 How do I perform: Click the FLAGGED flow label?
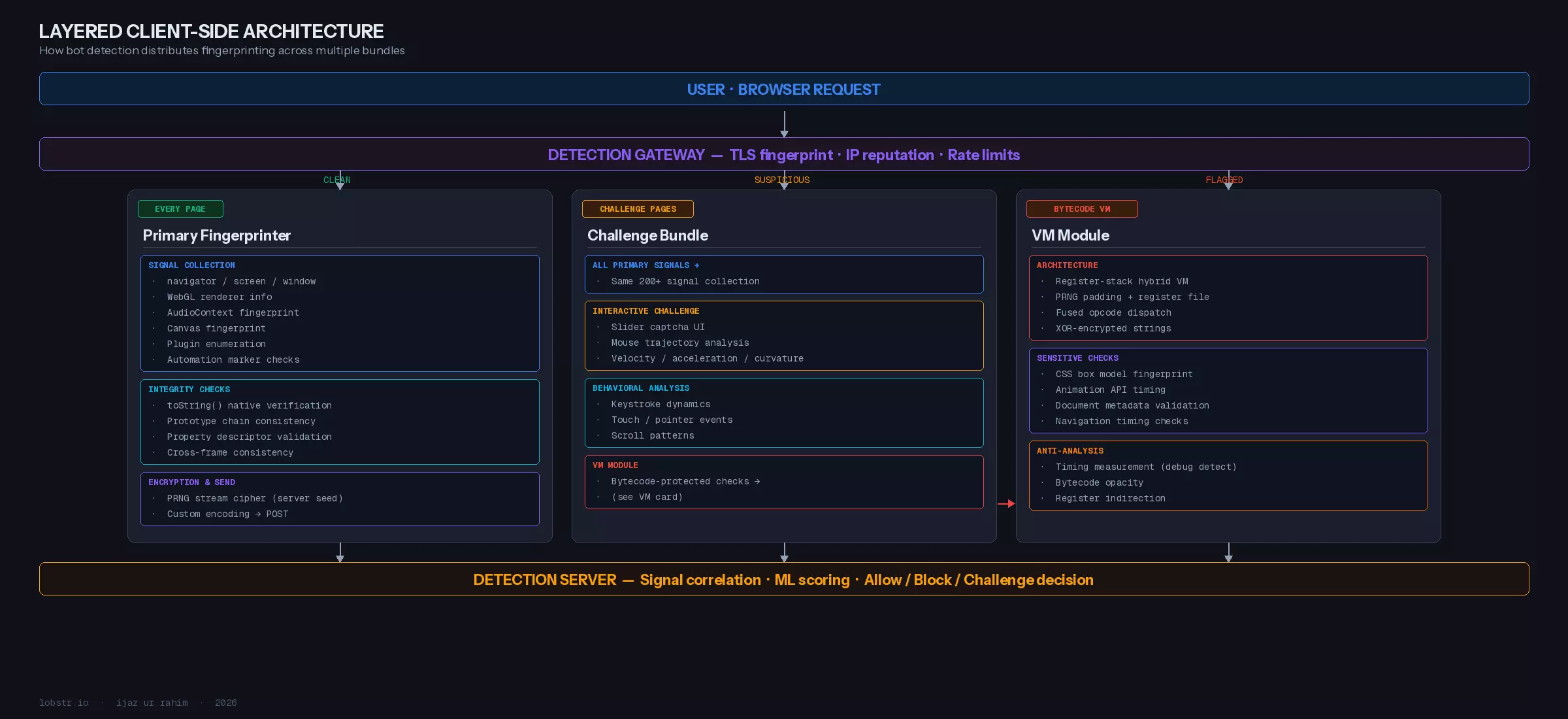point(1225,180)
